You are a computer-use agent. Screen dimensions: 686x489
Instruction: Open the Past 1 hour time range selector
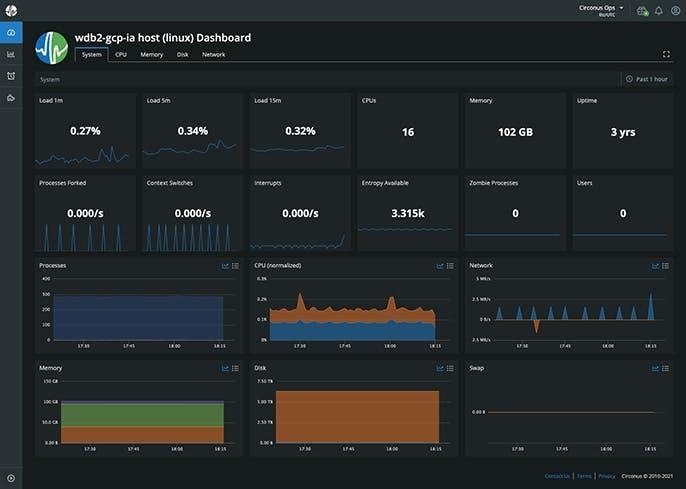click(x=647, y=79)
